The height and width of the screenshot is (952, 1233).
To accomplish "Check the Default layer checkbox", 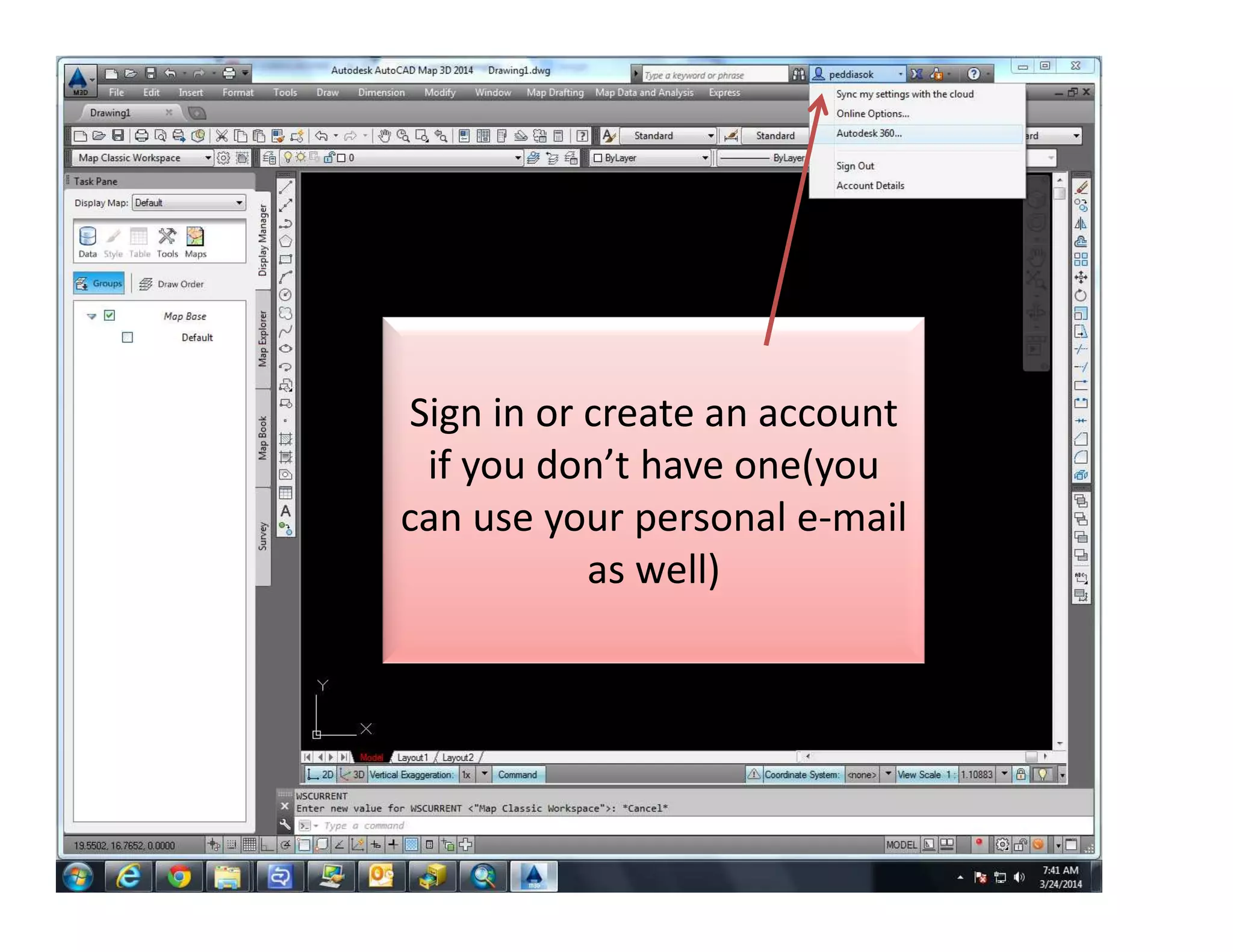I will coord(128,338).
